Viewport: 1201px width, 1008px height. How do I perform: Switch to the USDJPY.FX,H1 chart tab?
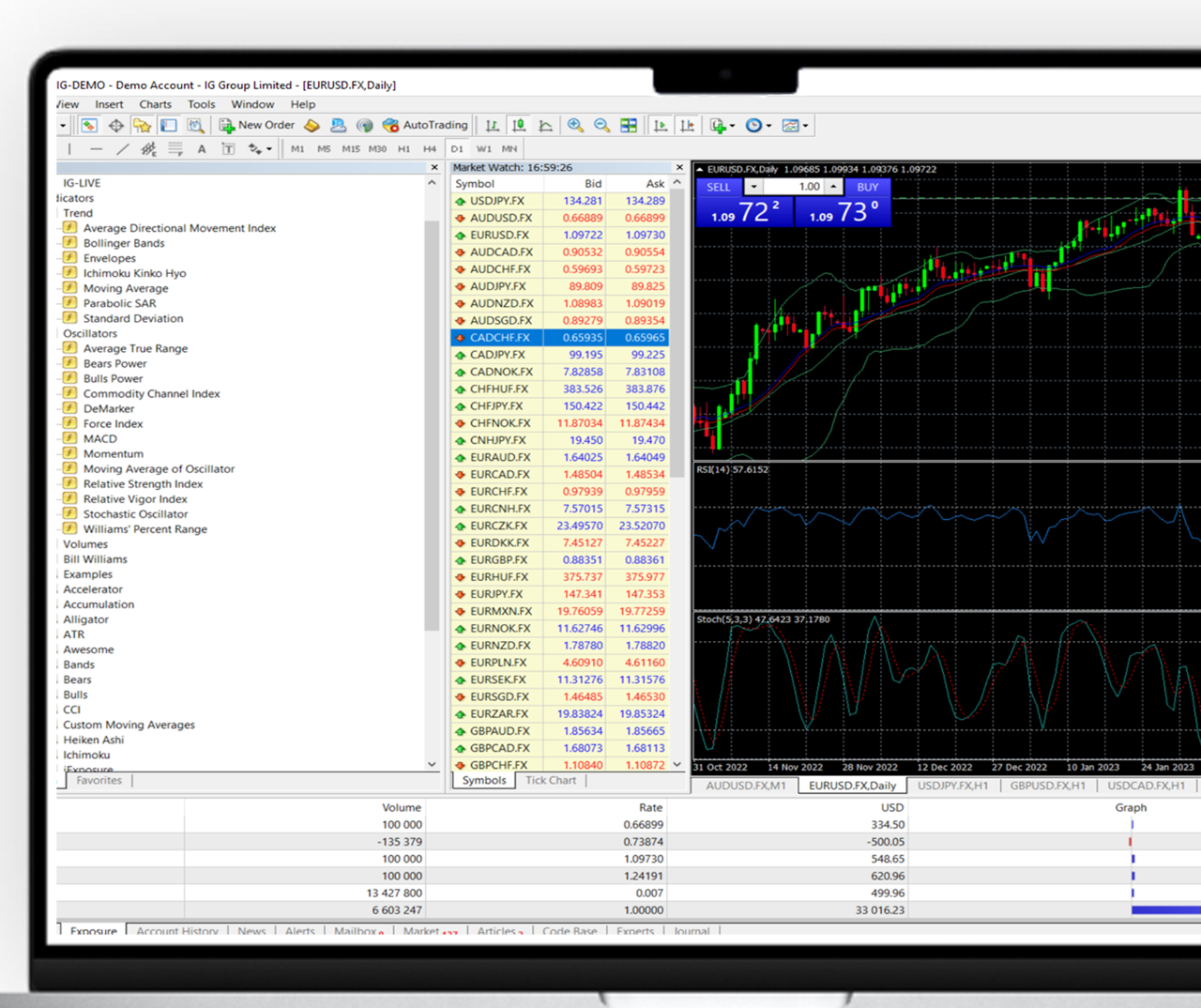[x=953, y=786]
